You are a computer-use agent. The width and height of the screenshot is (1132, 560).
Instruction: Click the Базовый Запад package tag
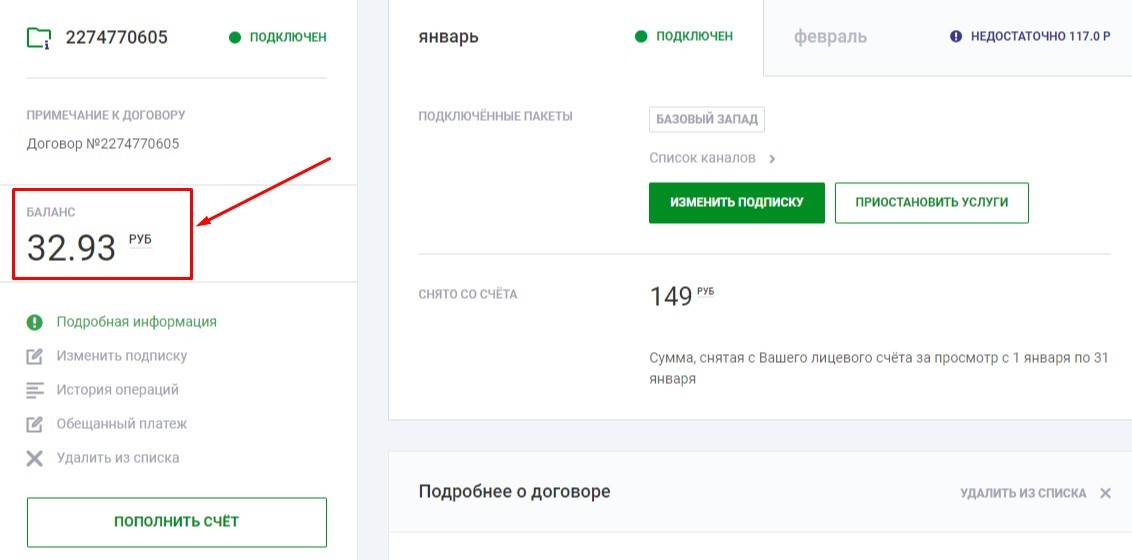707,120
